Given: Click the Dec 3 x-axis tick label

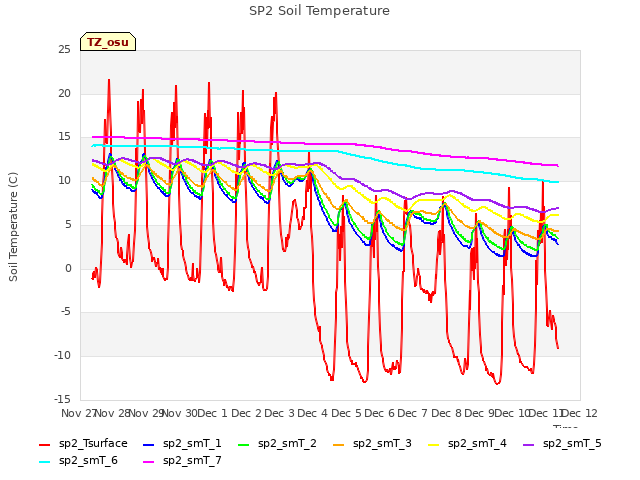Looking at the screenshot, I should click(280, 413).
